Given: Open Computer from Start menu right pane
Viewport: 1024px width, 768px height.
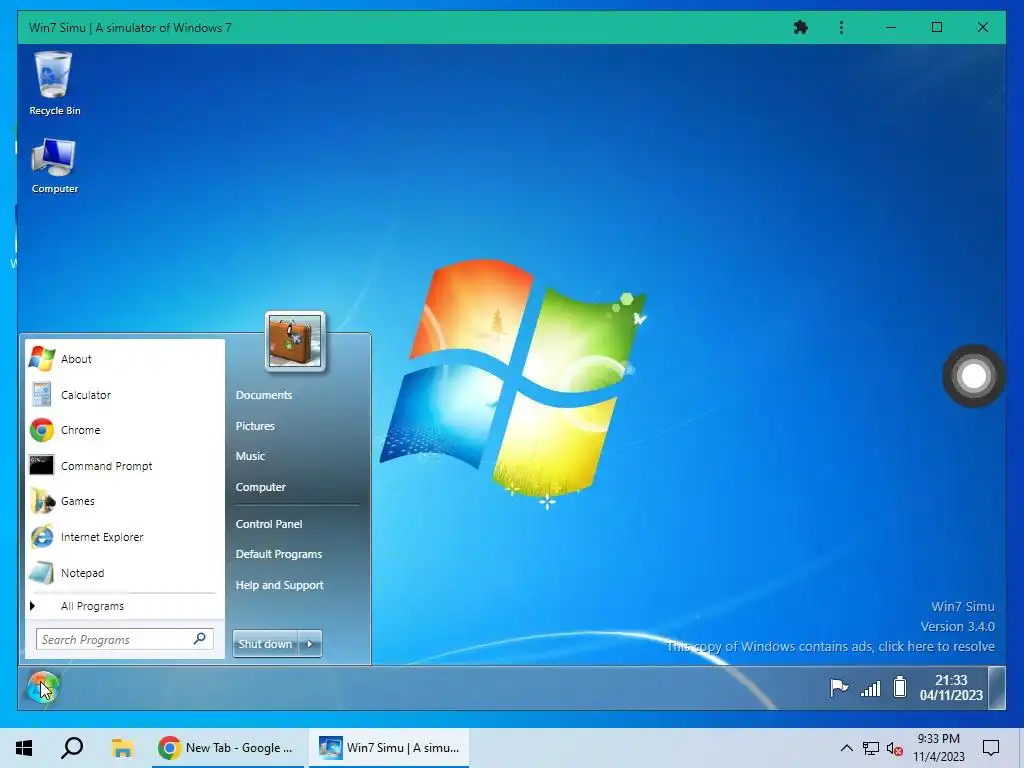Looking at the screenshot, I should tap(261, 487).
